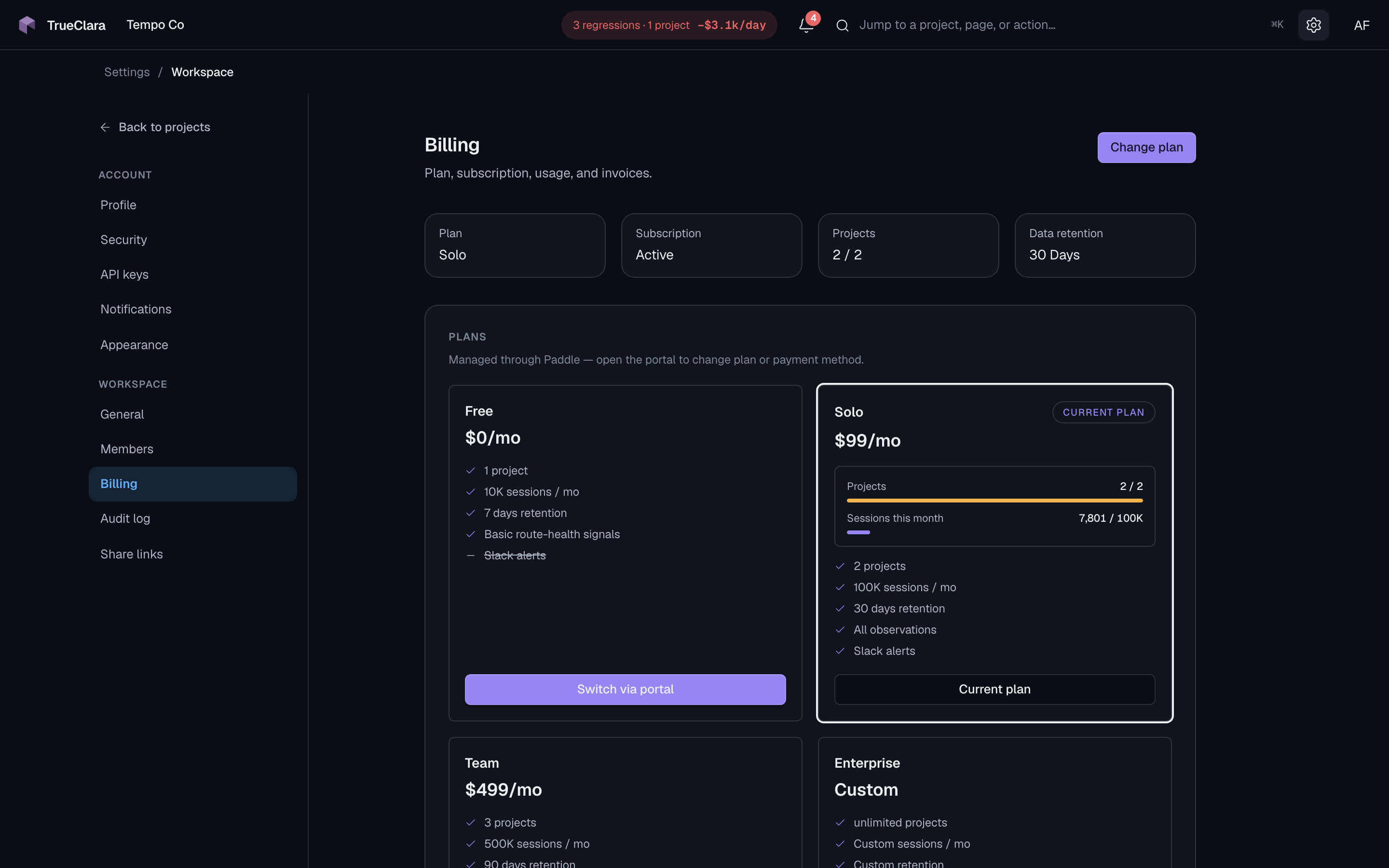Click the 7,801 / 100K sessions value
1389x868 pixels.
(1111, 518)
